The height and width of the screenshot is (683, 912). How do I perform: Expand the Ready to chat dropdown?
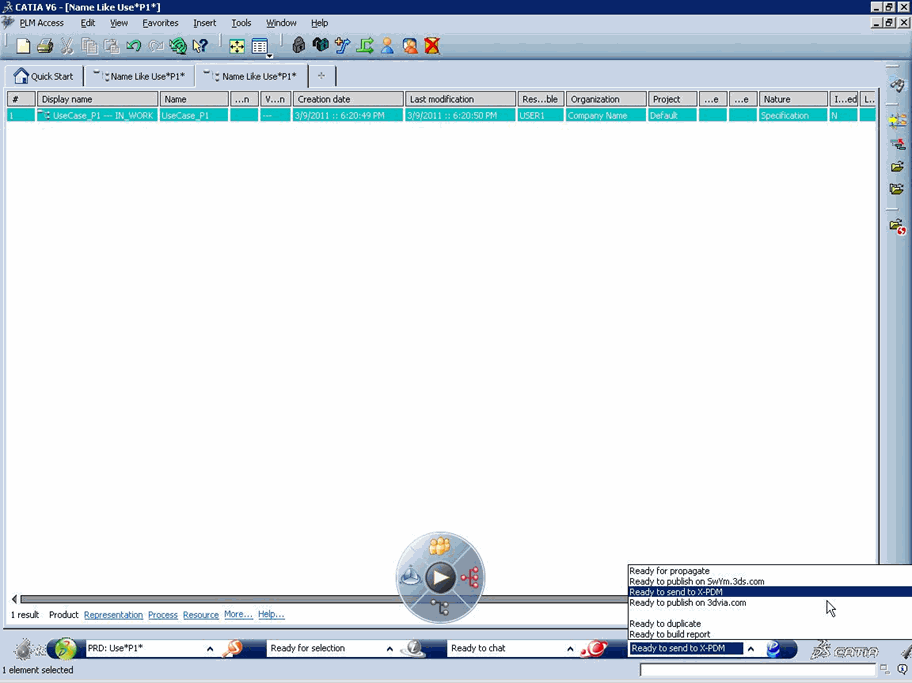570,649
